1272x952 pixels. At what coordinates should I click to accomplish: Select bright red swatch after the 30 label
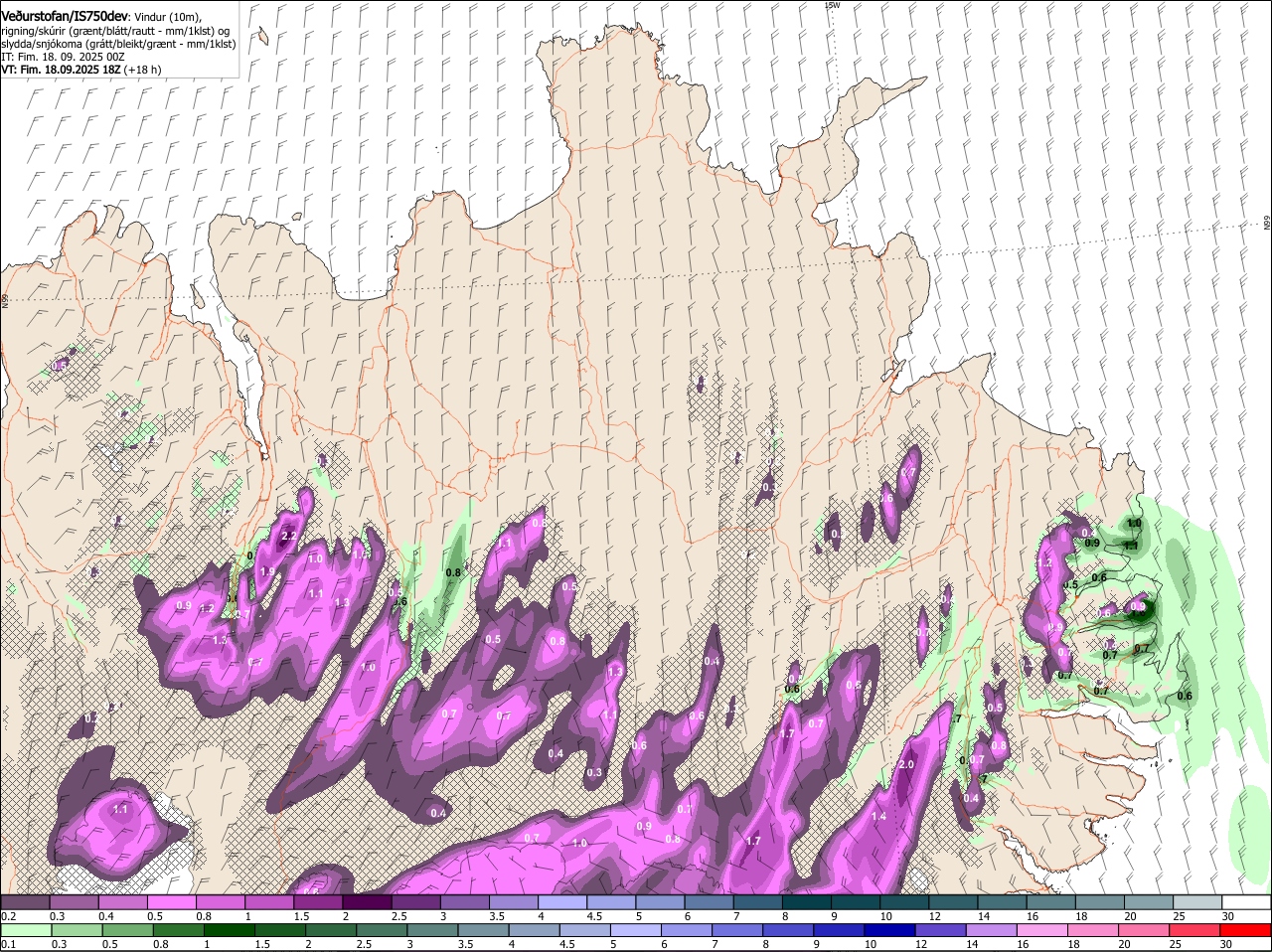[x=1246, y=930]
